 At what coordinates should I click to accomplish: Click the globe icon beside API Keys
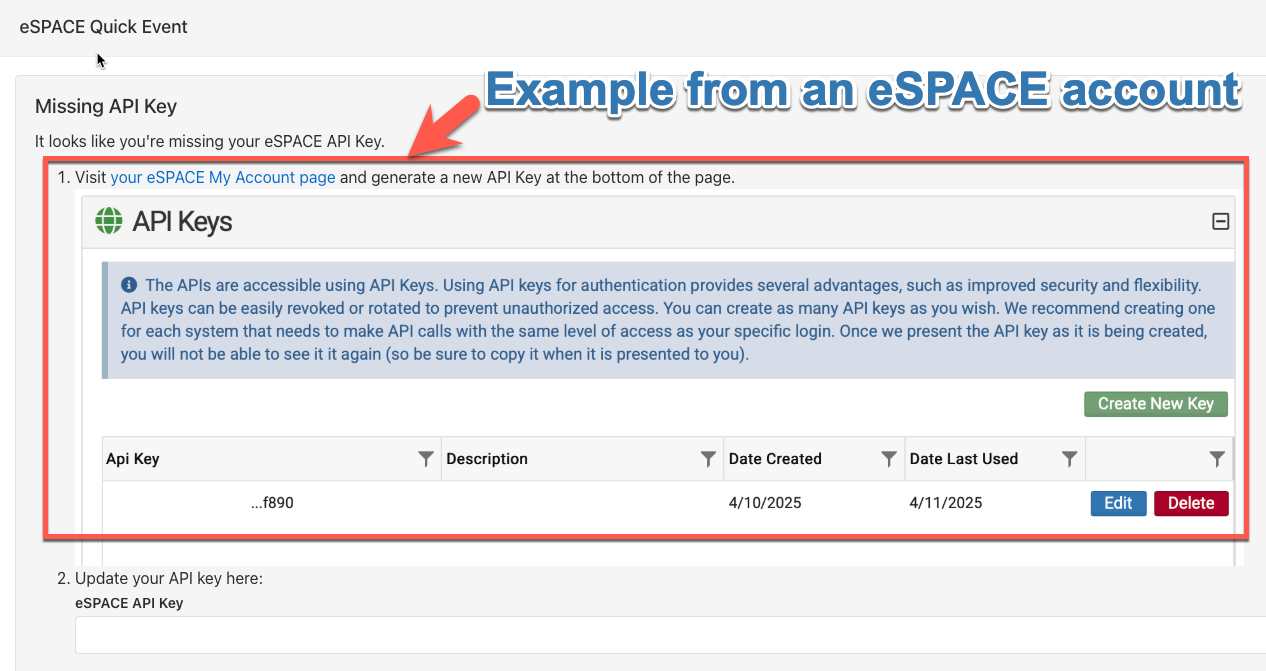pos(109,221)
